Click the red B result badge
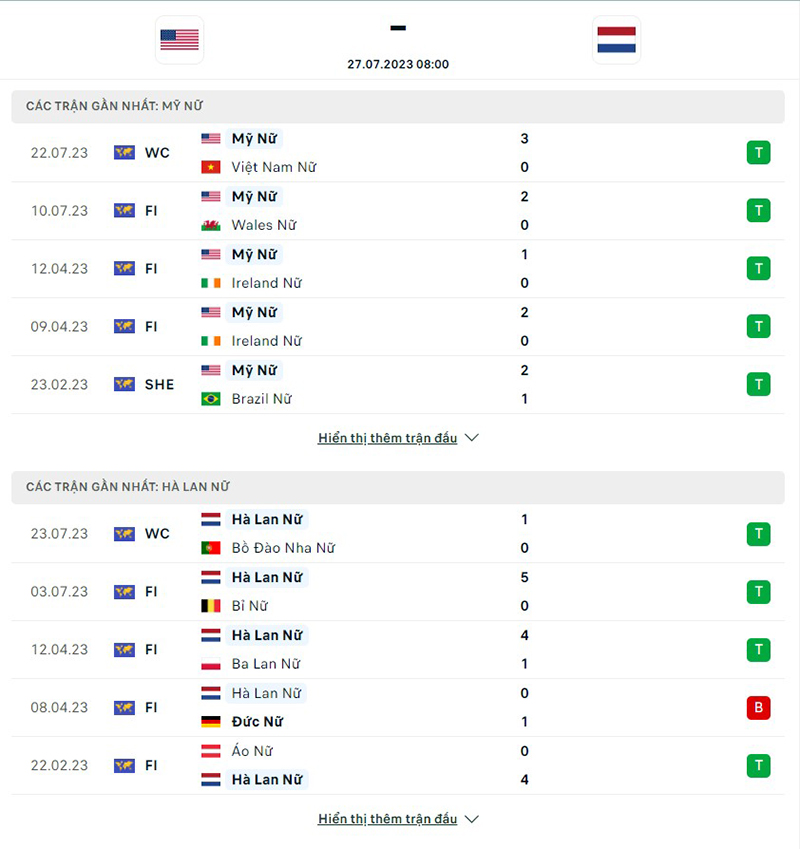 (758, 707)
